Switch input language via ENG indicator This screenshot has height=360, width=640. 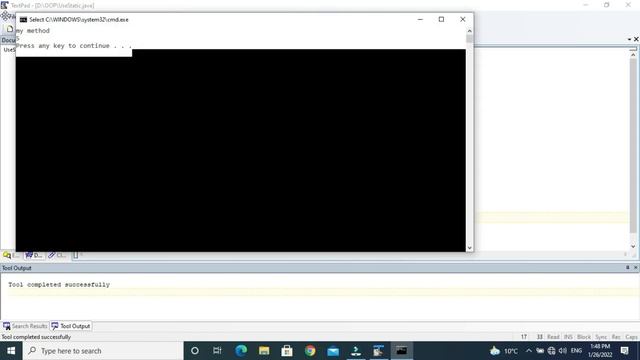(576, 351)
